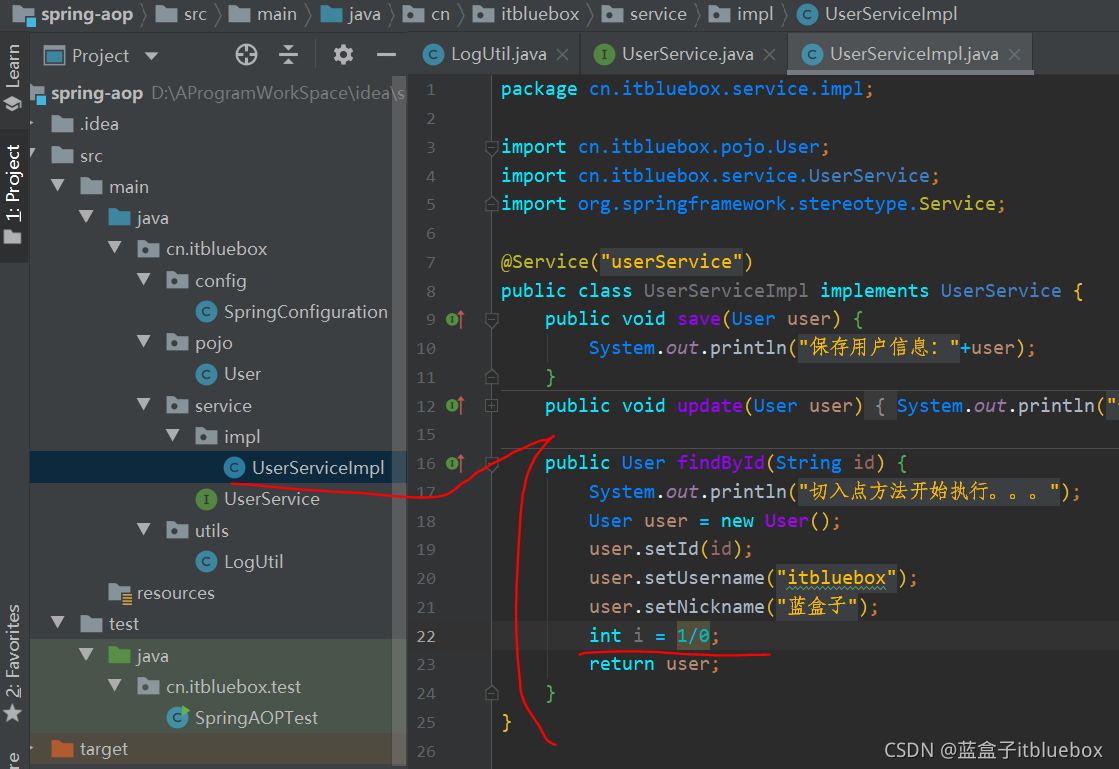Open User class in tree
1119x769 pixels.
pos(228,374)
